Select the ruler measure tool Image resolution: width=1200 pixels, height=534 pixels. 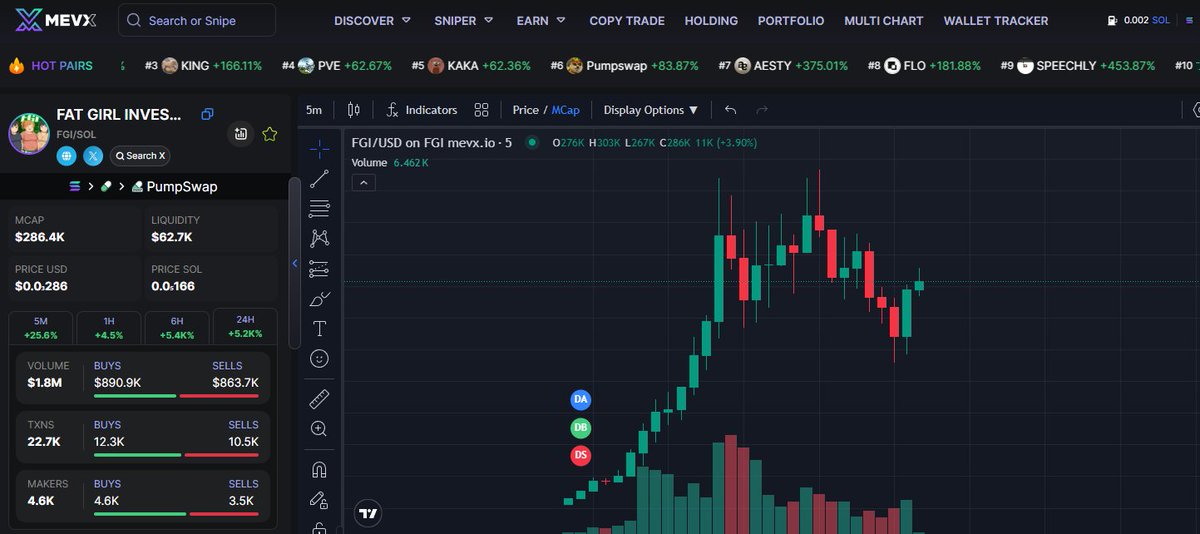click(x=319, y=399)
